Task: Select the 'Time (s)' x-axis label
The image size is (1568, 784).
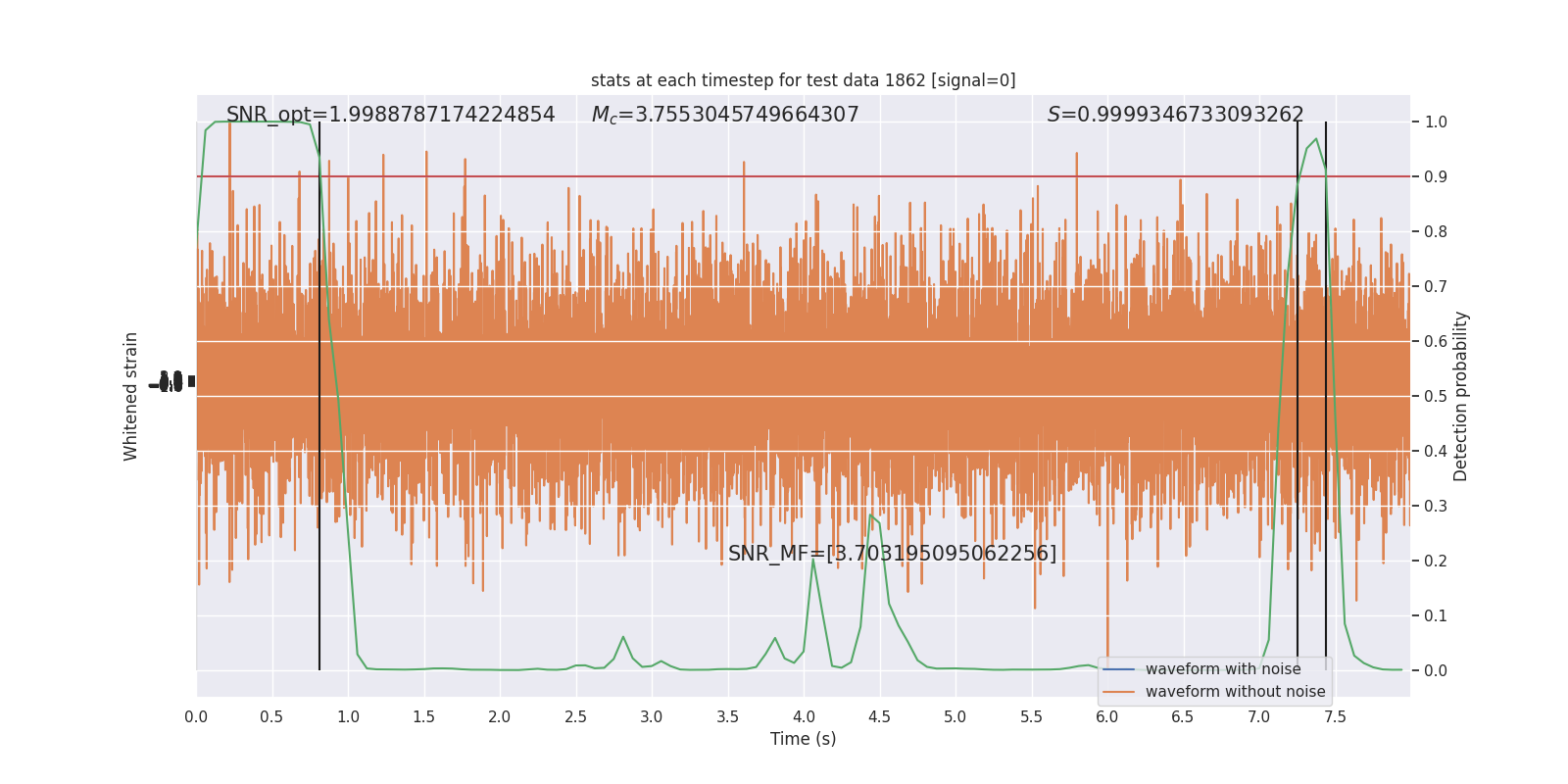Action: point(803,739)
